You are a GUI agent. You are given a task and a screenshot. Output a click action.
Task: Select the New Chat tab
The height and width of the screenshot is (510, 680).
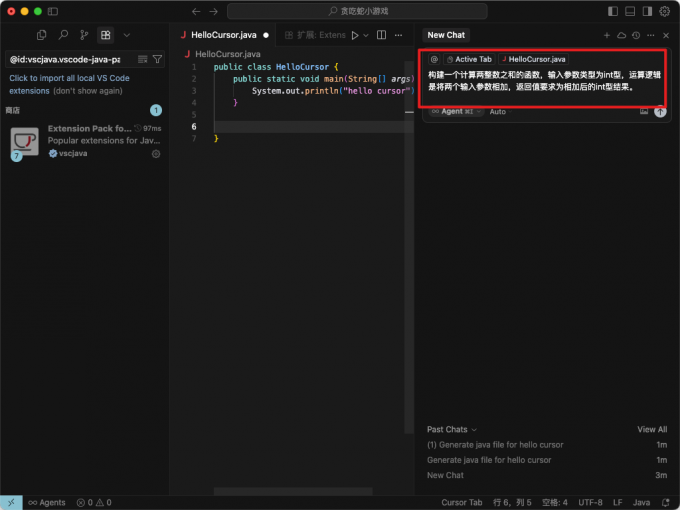pyautogui.click(x=446, y=35)
